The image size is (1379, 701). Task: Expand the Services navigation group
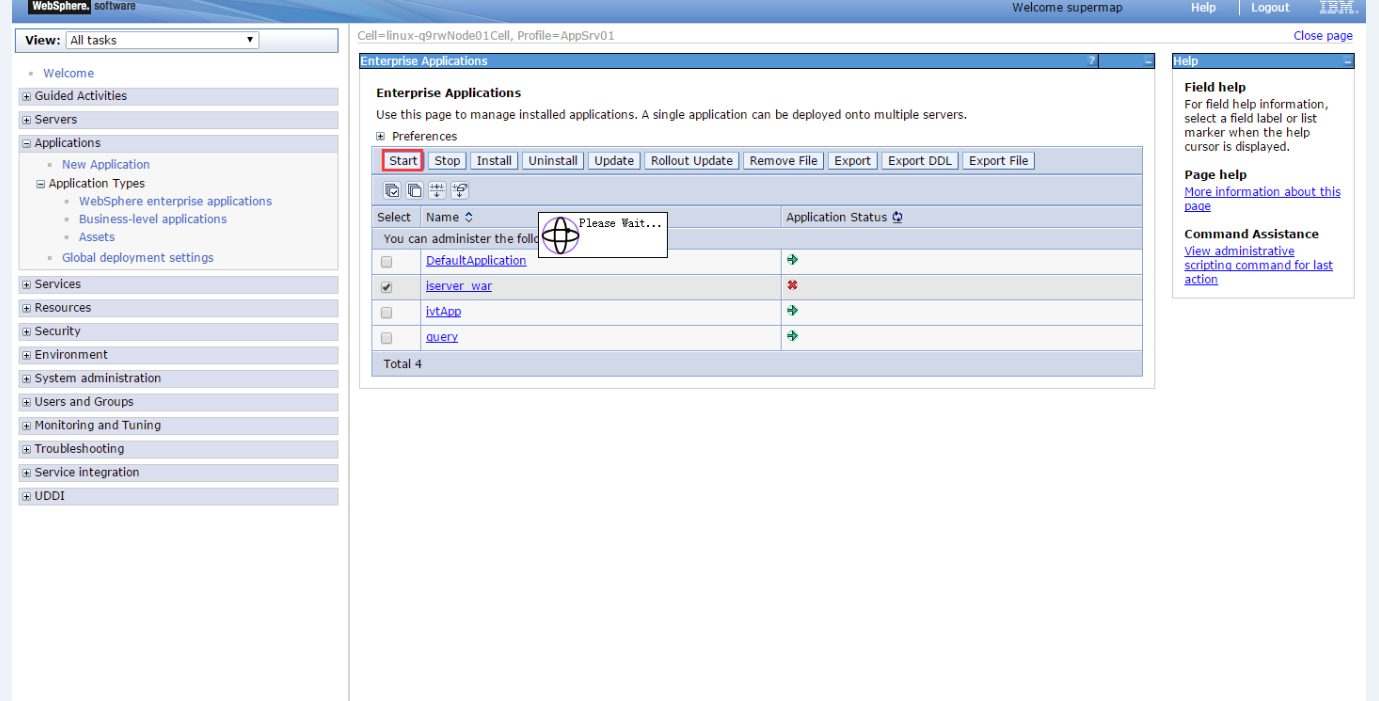[27, 284]
